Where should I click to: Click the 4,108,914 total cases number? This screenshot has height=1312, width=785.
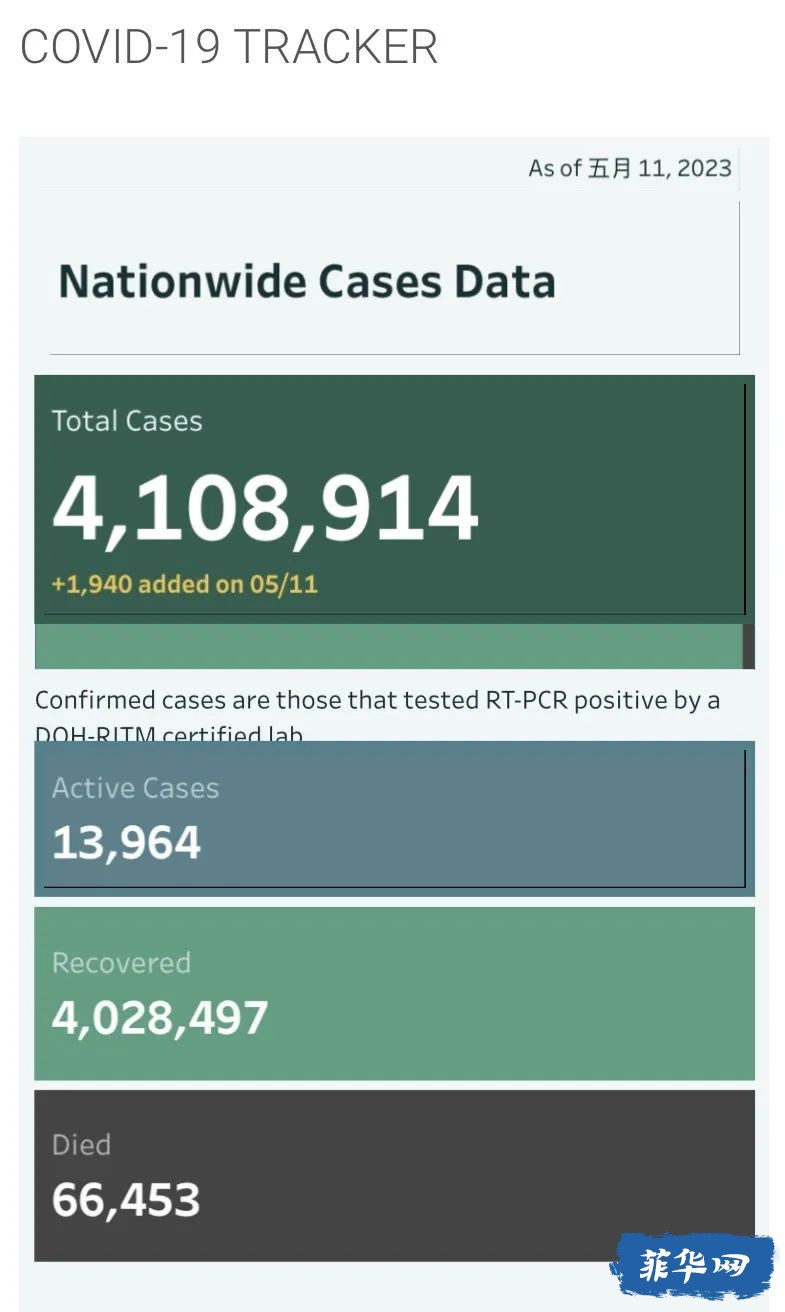coord(265,507)
